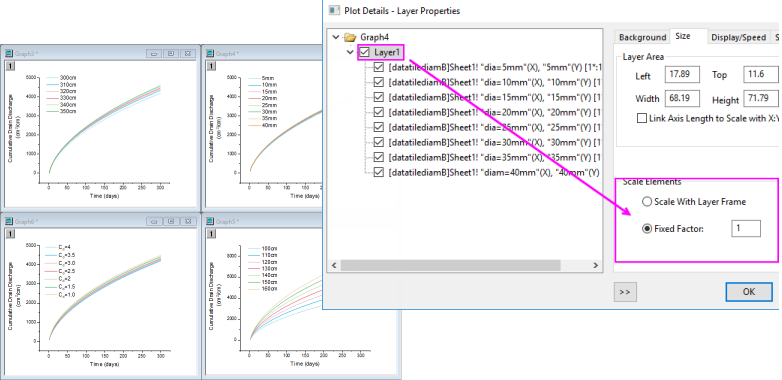Maximize the Graph6 window
The image size is (782, 380).
click(x=171, y=221)
